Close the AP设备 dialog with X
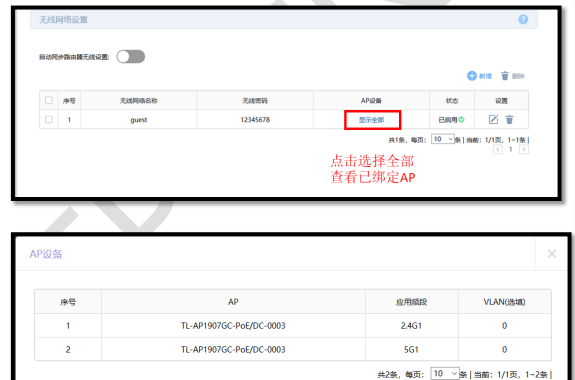 point(552,254)
